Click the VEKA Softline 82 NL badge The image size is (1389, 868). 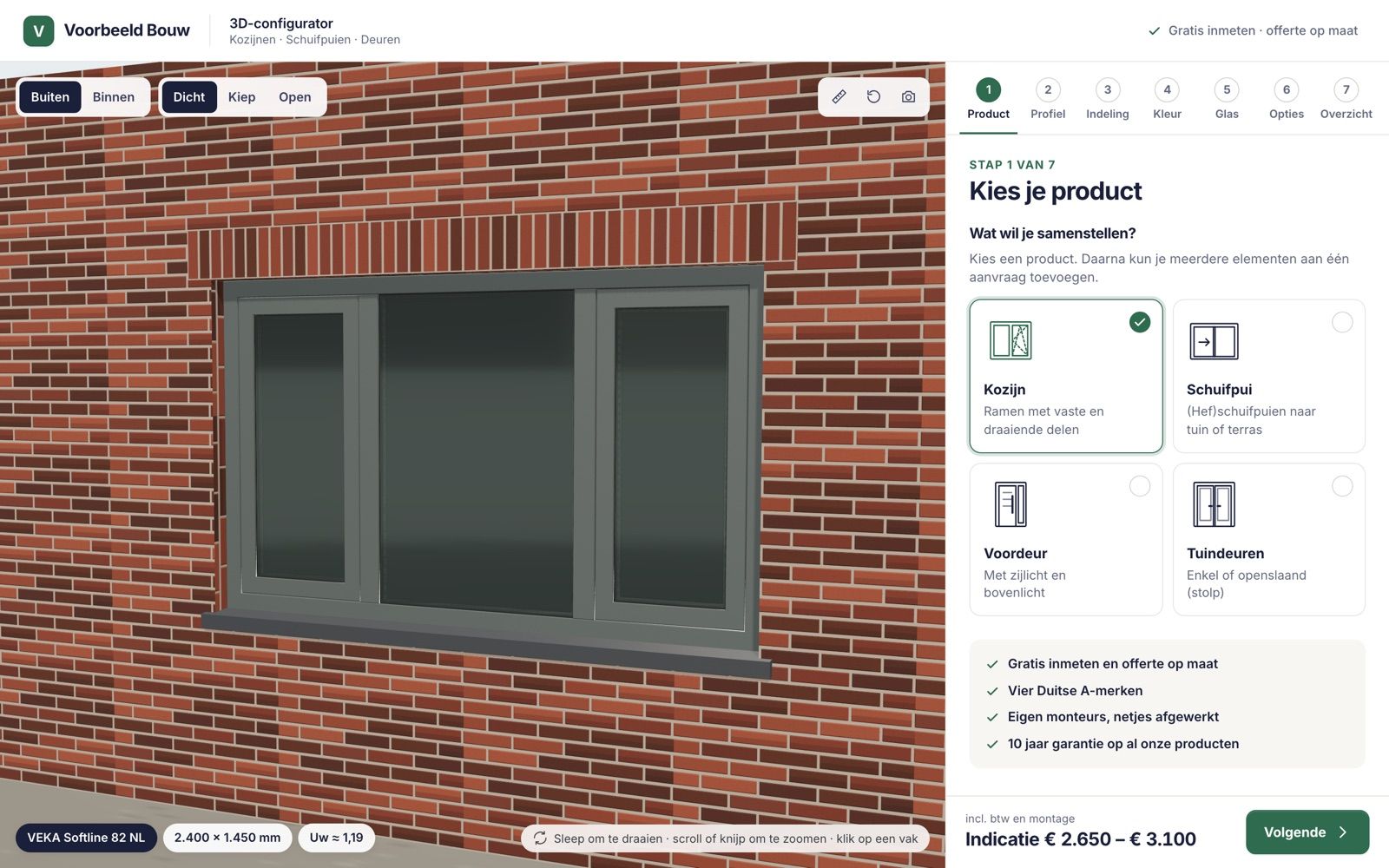click(86, 838)
